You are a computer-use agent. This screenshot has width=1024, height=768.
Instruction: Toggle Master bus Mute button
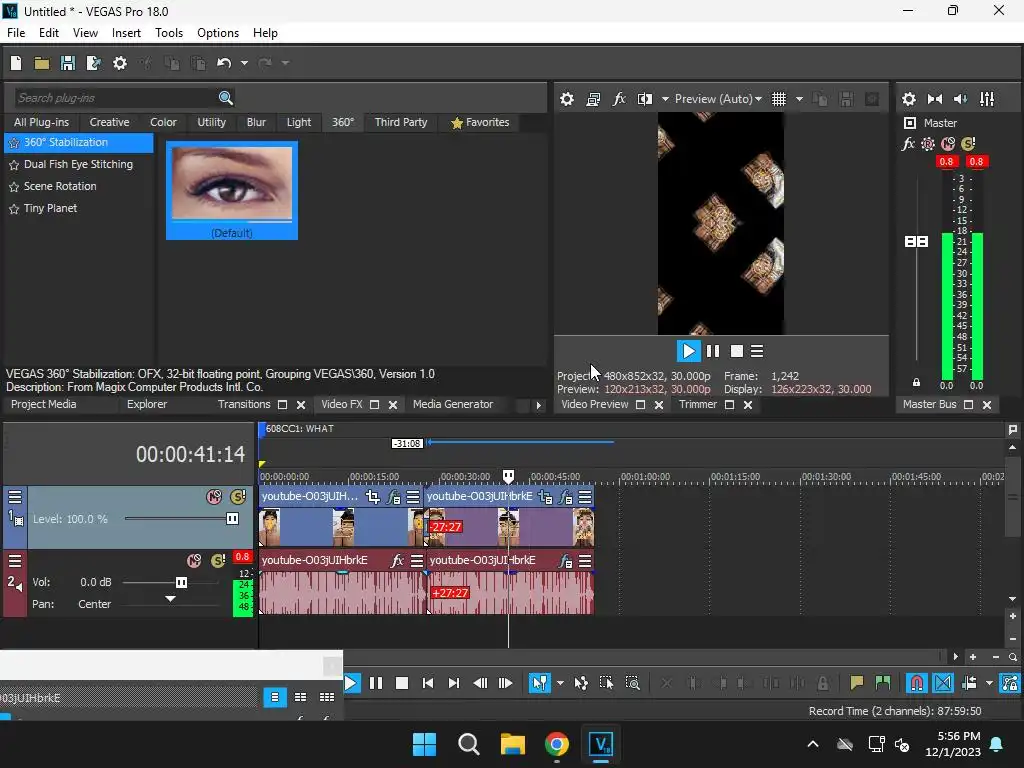tap(948, 144)
